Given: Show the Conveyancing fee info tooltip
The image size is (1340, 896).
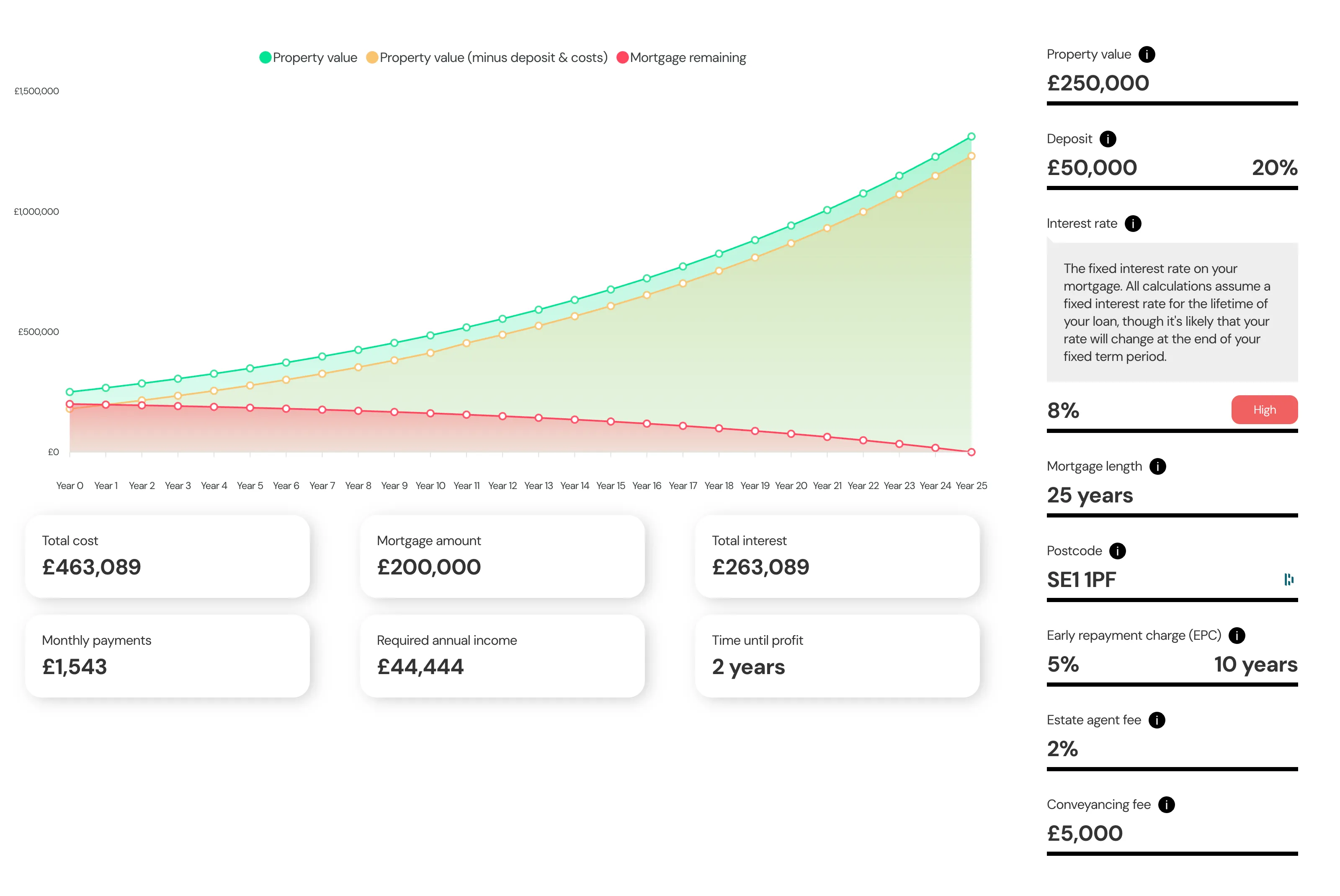Looking at the screenshot, I should (1166, 805).
